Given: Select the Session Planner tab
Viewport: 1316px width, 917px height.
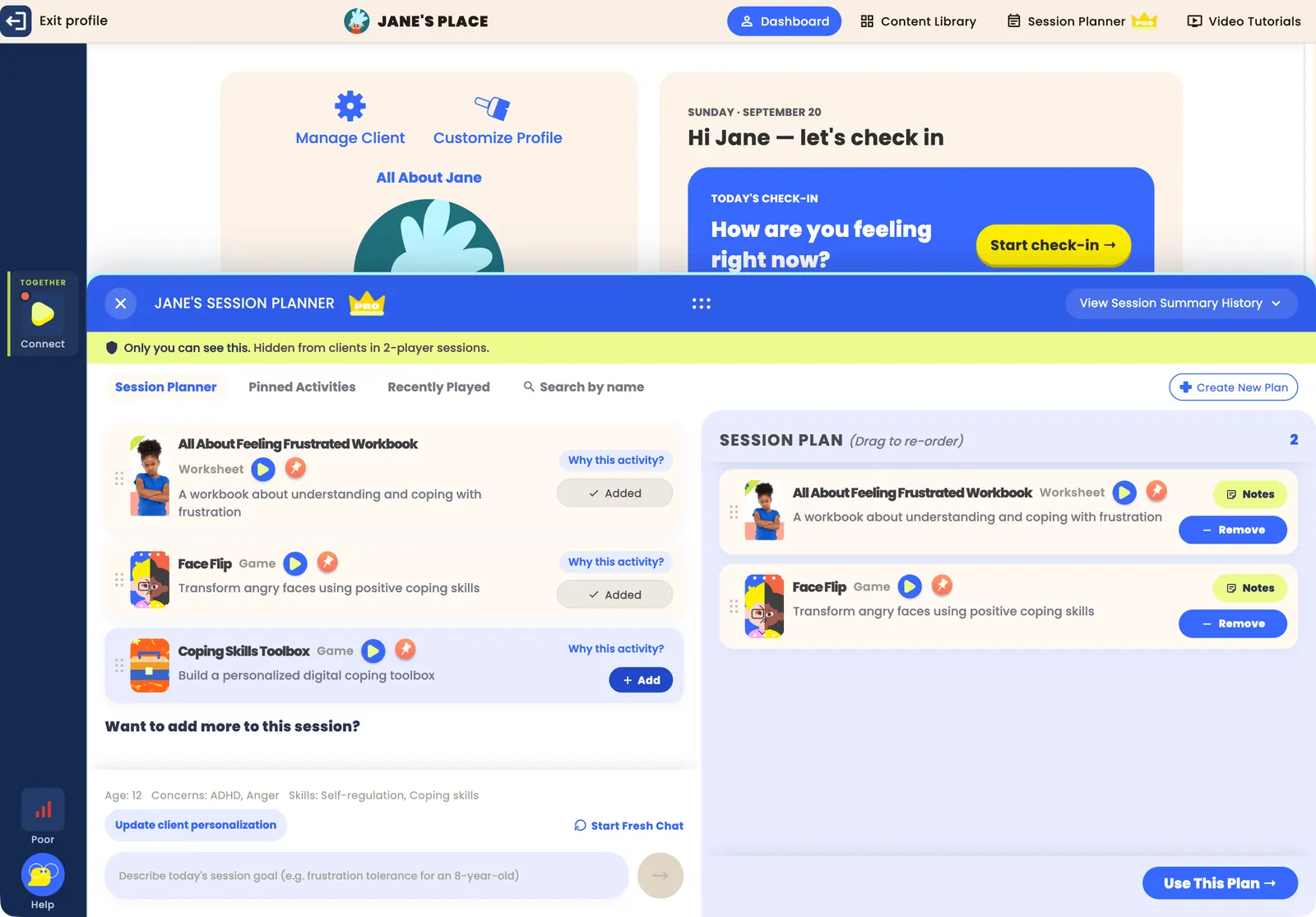Looking at the screenshot, I should tap(165, 387).
